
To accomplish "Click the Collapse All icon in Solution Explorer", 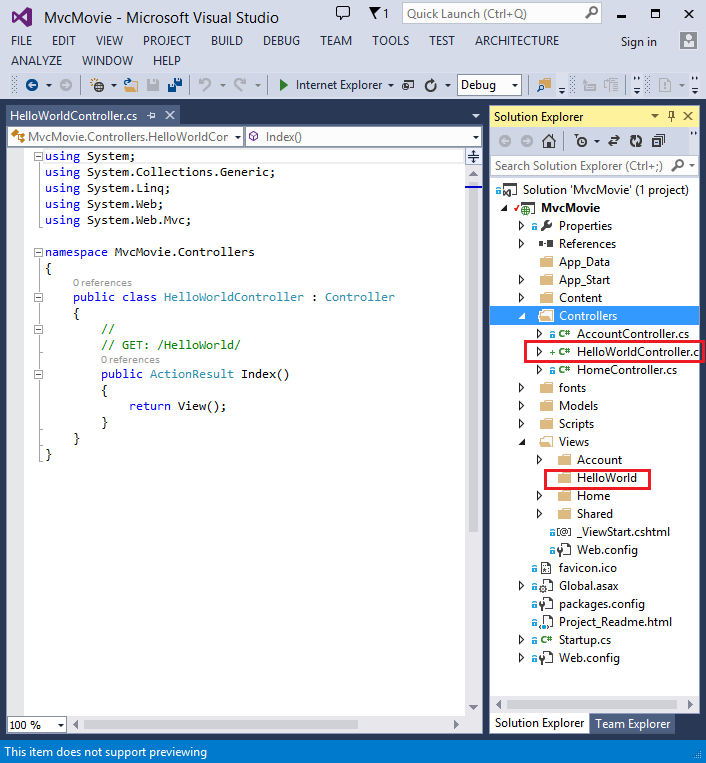I will pos(658,141).
